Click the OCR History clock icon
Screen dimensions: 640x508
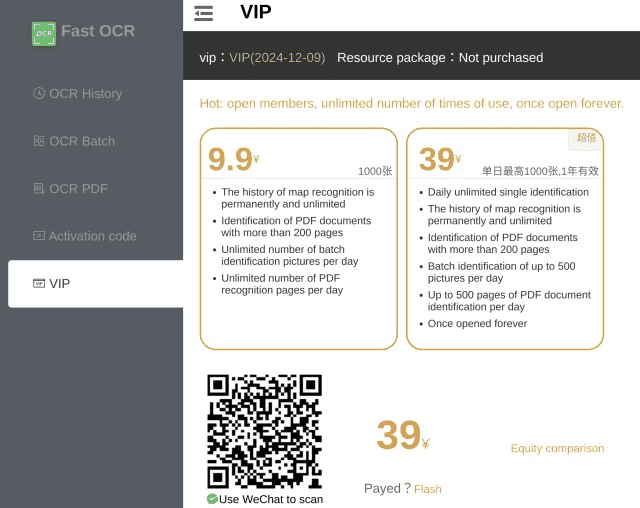coord(39,93)
